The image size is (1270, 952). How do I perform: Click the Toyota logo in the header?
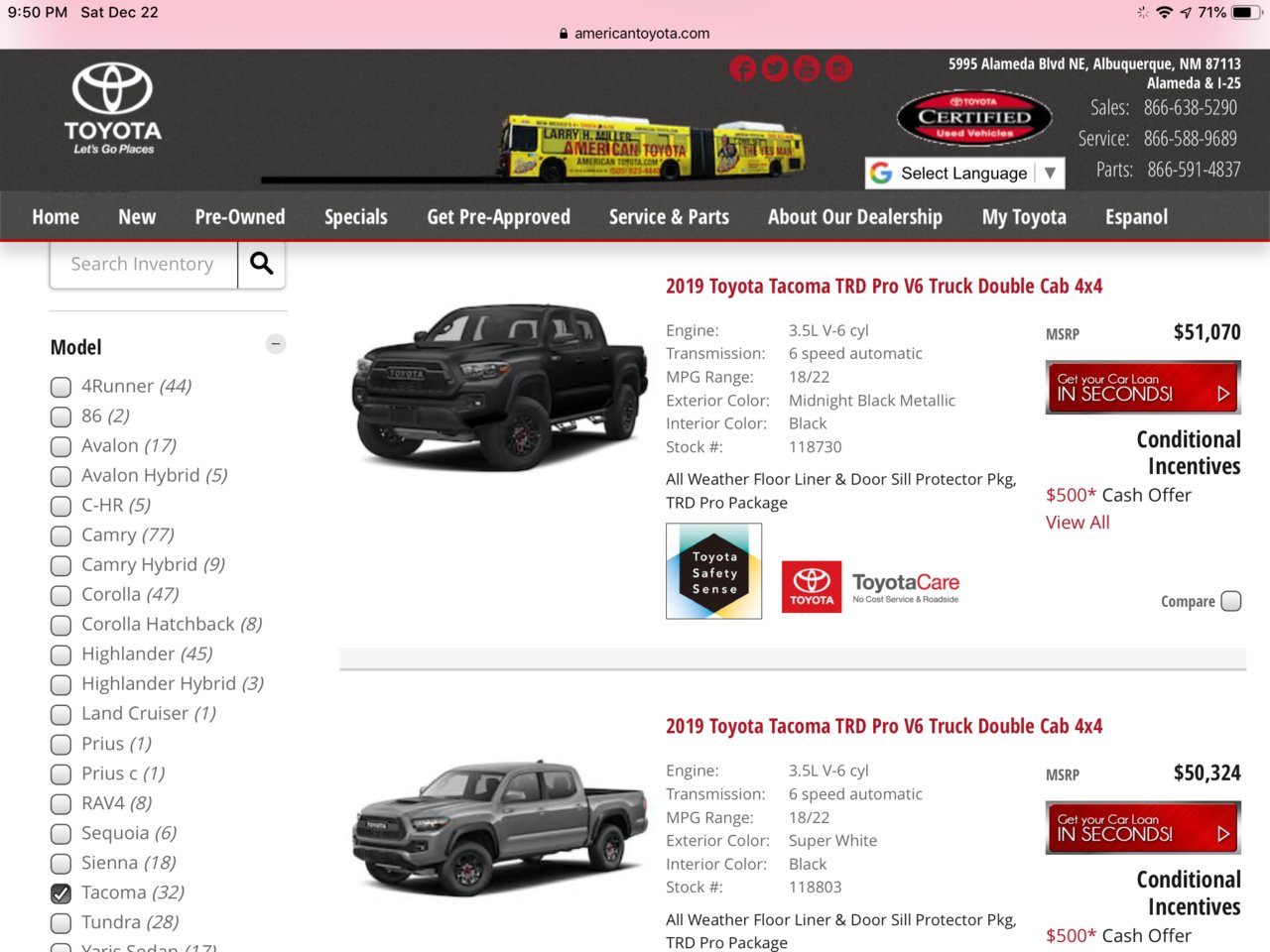click(x=112, y=109)
